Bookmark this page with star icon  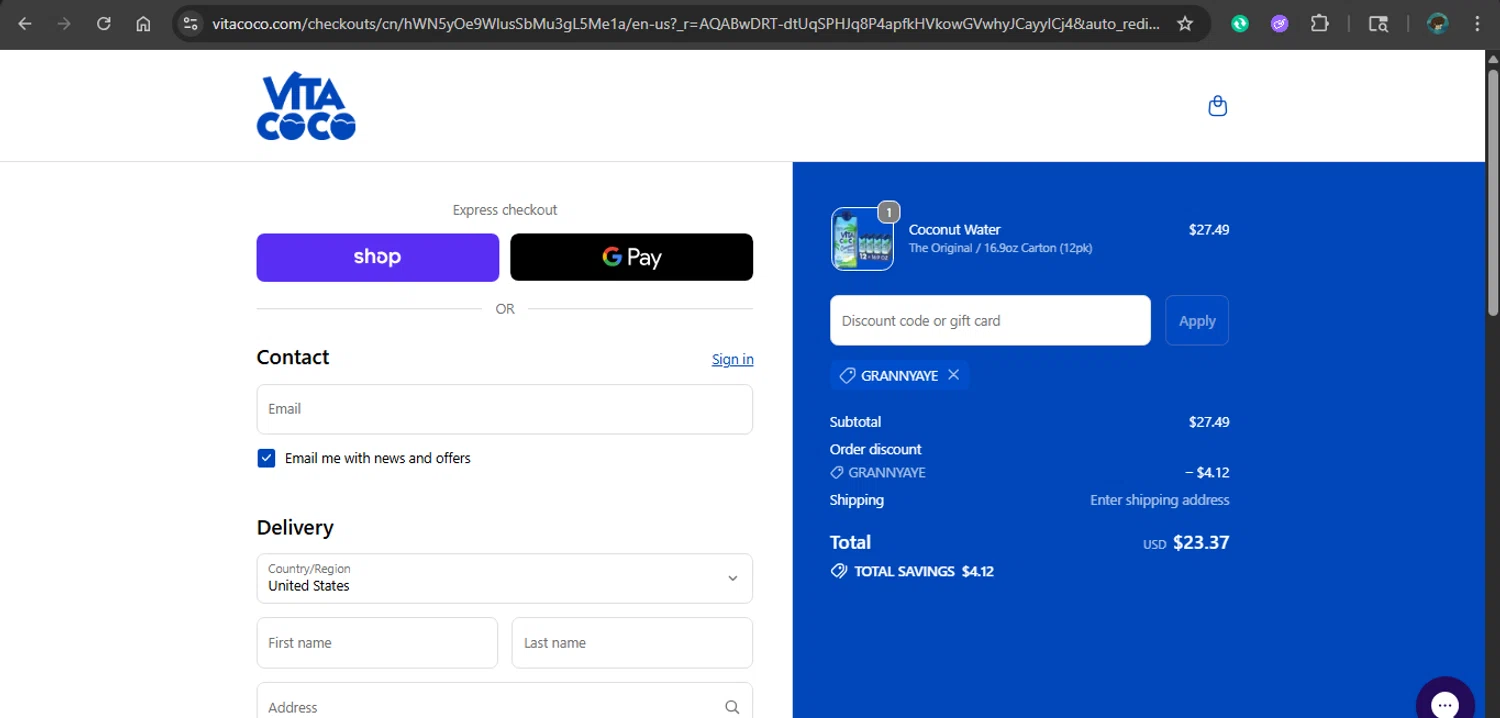pos(1185,24)
